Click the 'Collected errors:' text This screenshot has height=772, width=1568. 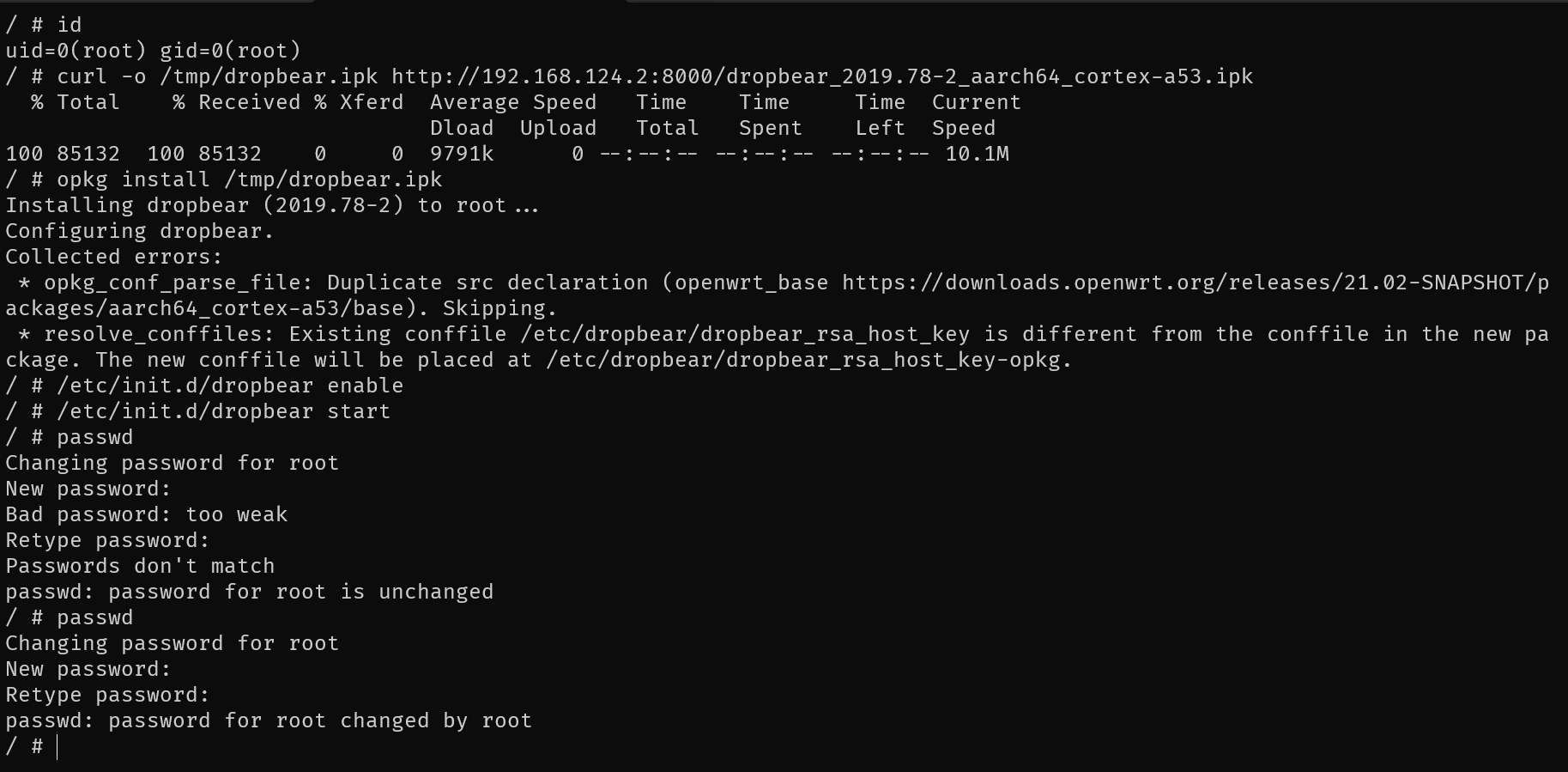point(113,257)
